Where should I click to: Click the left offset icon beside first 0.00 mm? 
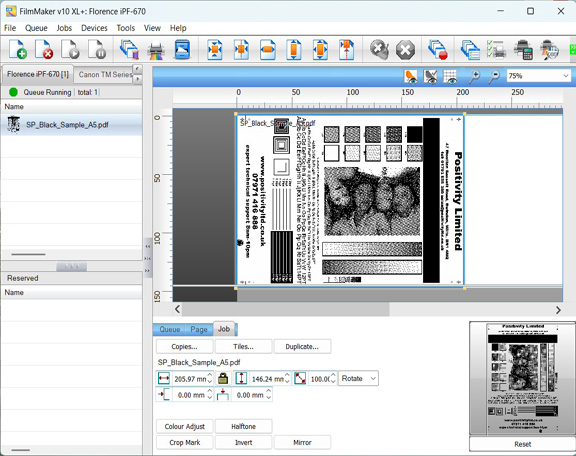pyautogui.click(x=163, y=395)
